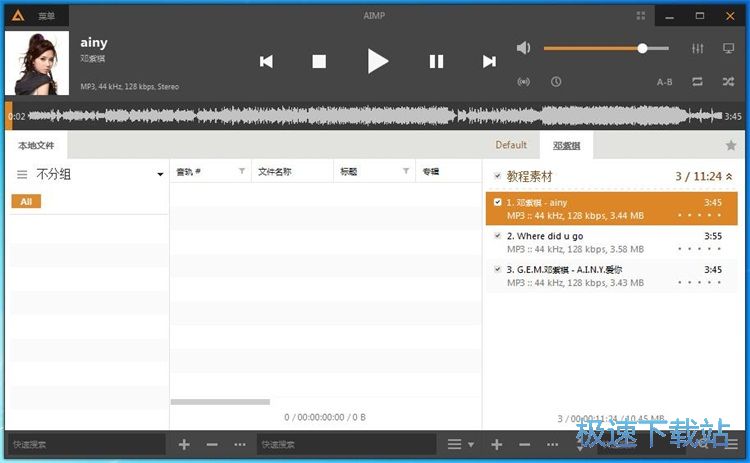Skip to the previous track
750x463 pixels.
tap(266, 62)
